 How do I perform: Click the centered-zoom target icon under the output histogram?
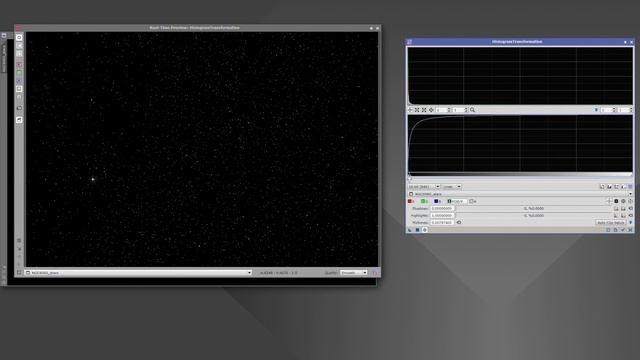coord(431,110)
